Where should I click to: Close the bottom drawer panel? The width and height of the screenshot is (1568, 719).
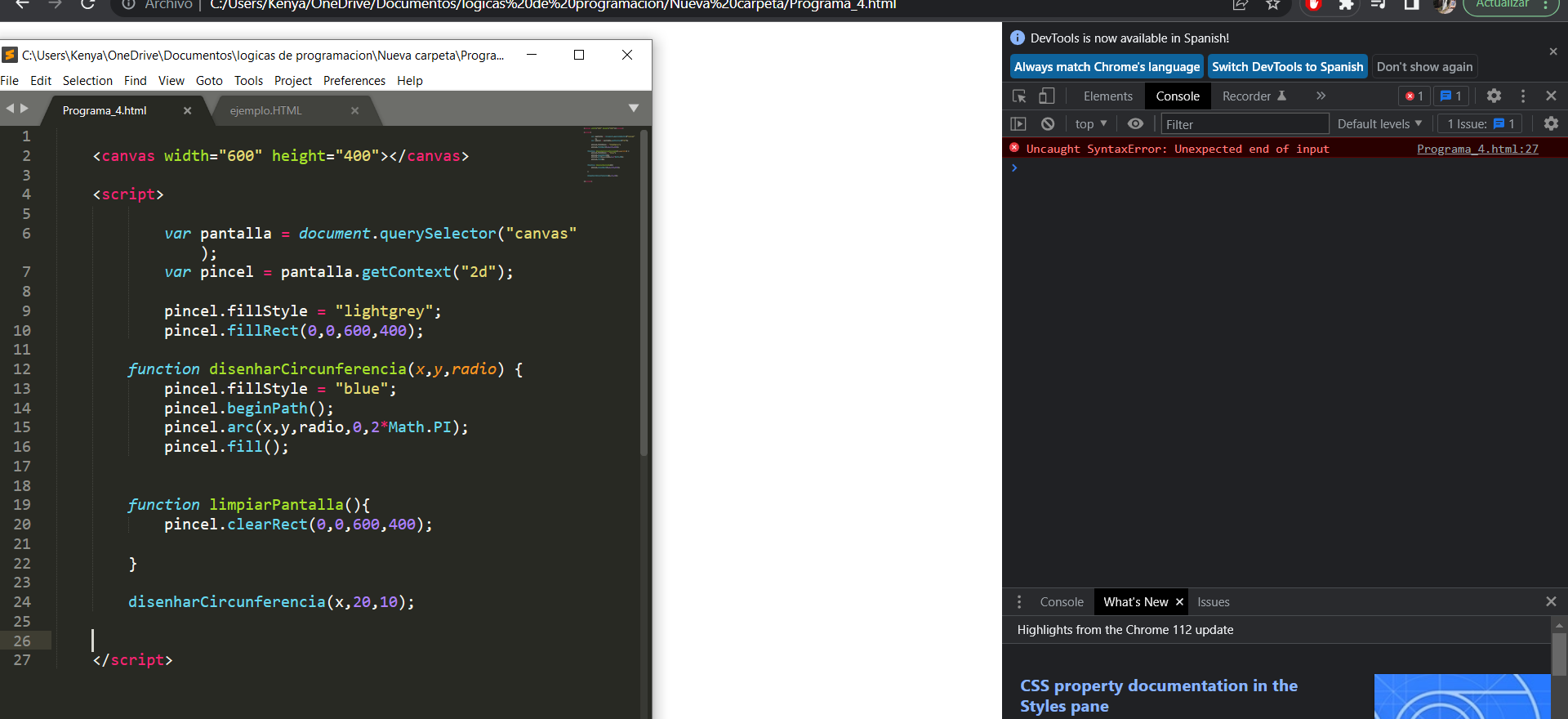1551,601
